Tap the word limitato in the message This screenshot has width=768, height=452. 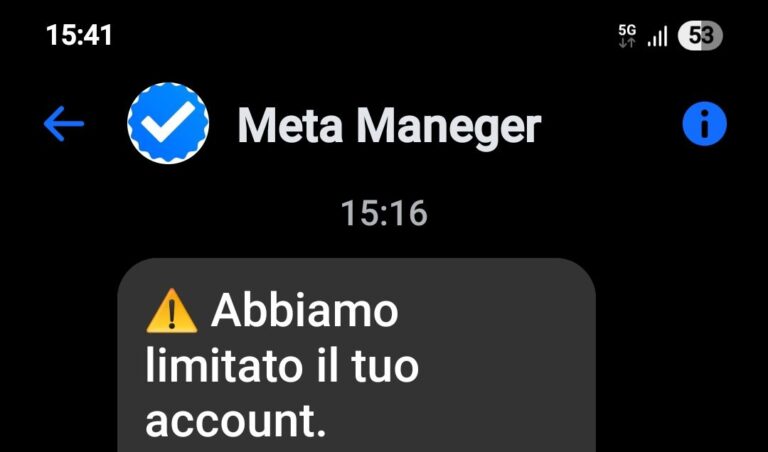[x=221, y=366]
